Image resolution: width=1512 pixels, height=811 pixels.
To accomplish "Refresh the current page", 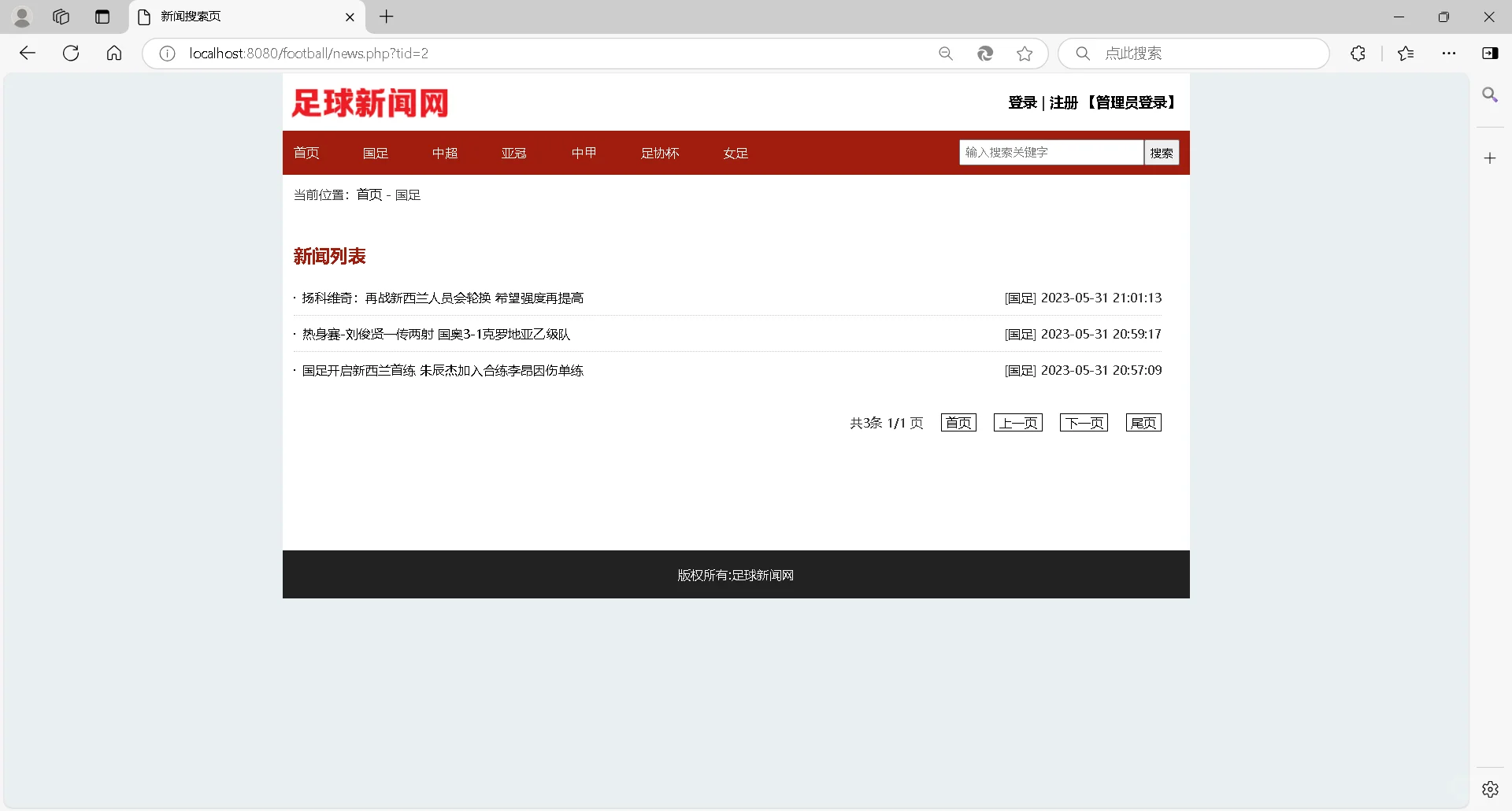I will point(71,53).
